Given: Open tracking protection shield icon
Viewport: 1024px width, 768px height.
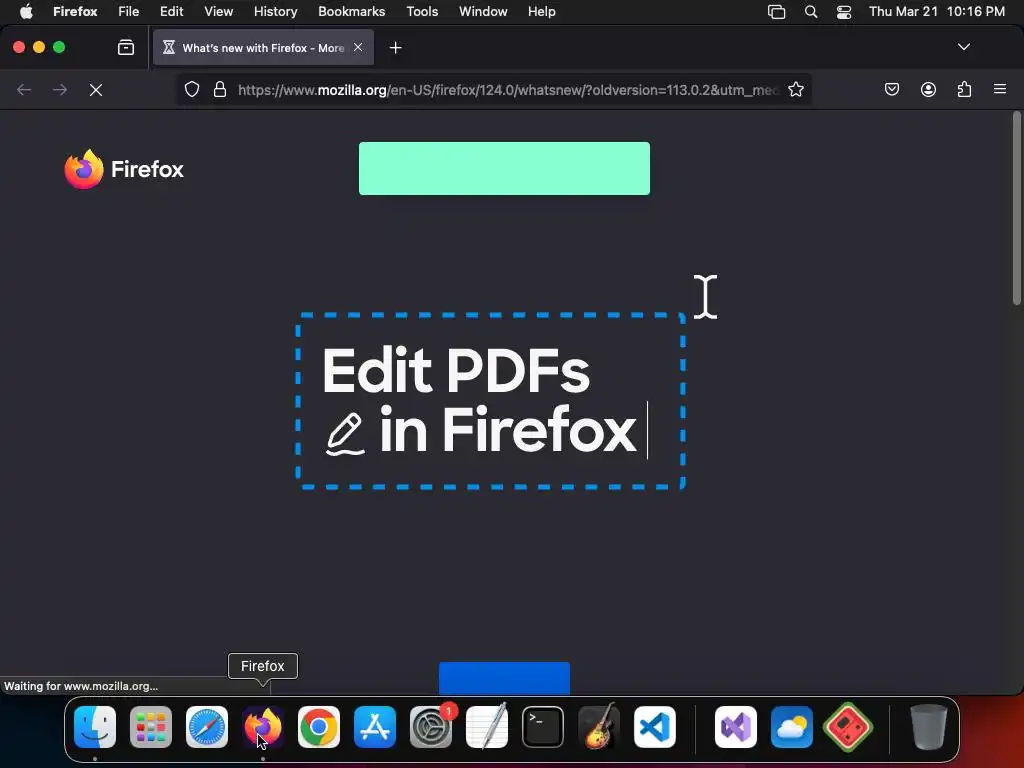Looking at the screenshot, I should tap(191, 89).
